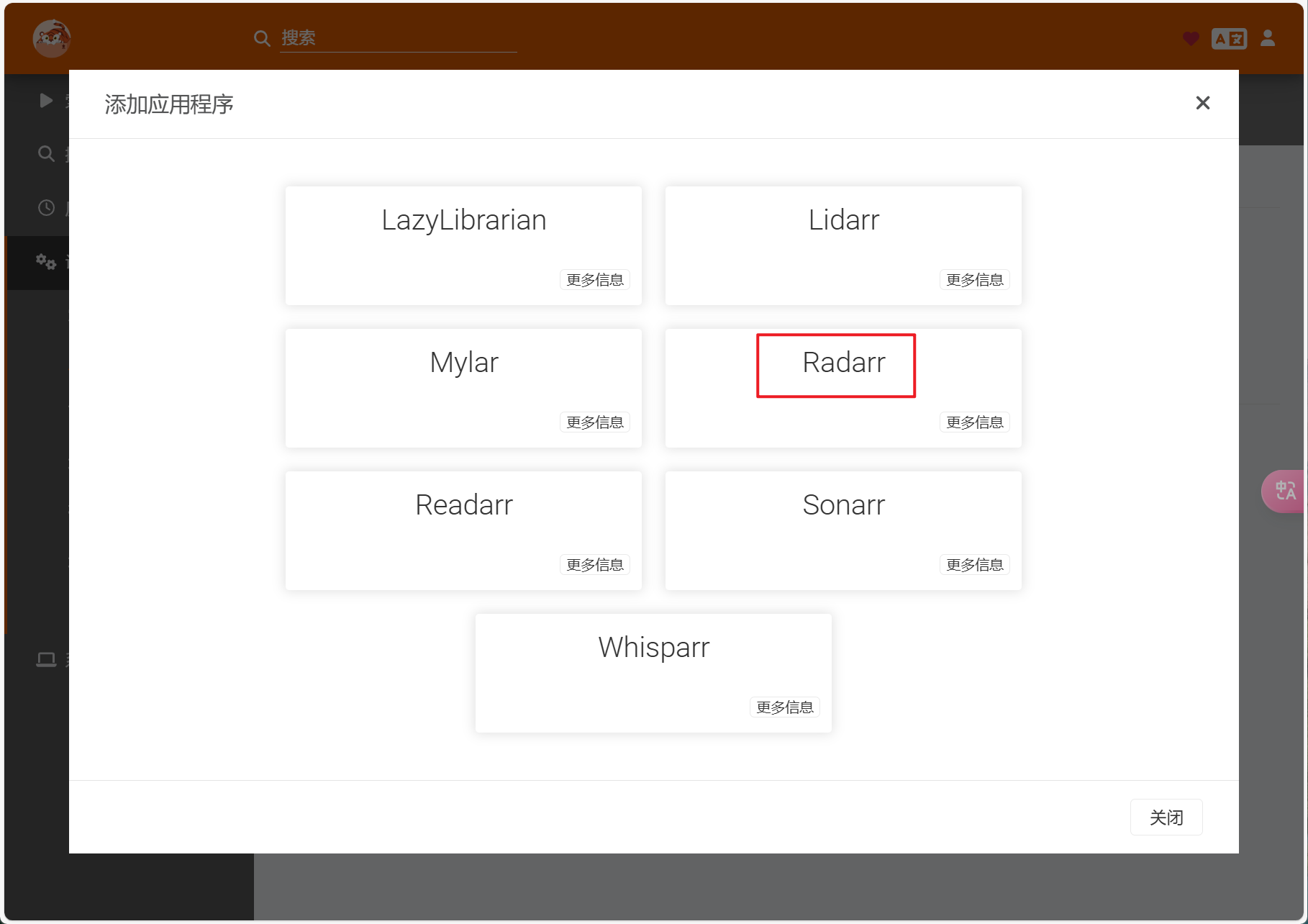Open 更多信息 link for Sonarr
The image size is (1308, 924).
(x=975, y=565)
